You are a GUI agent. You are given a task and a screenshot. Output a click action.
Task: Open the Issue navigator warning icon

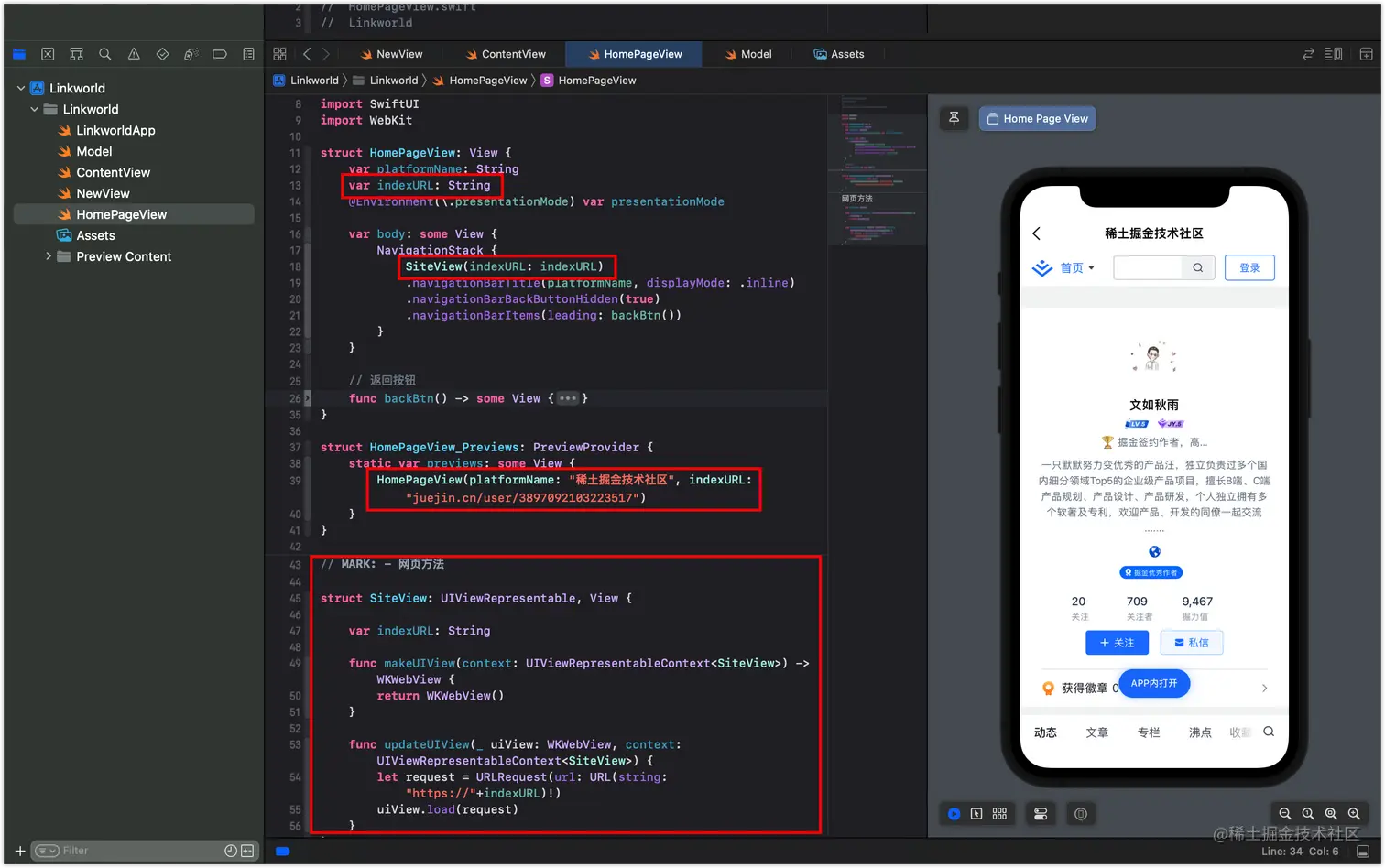(x=134, y=54)
